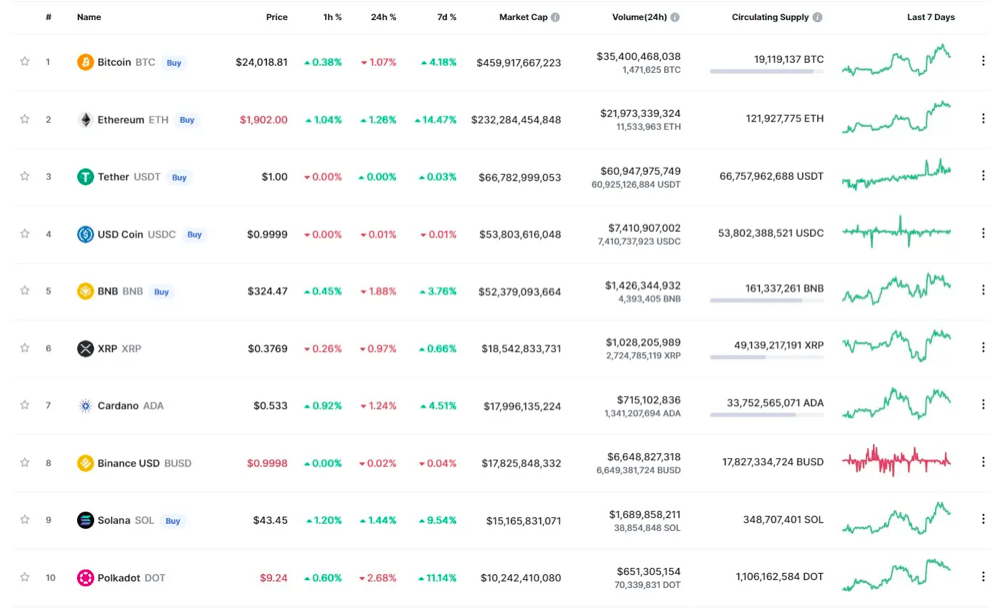The image size is (1000, 608).
Task: Click the Tether coin logo
Action: [85, 177]
